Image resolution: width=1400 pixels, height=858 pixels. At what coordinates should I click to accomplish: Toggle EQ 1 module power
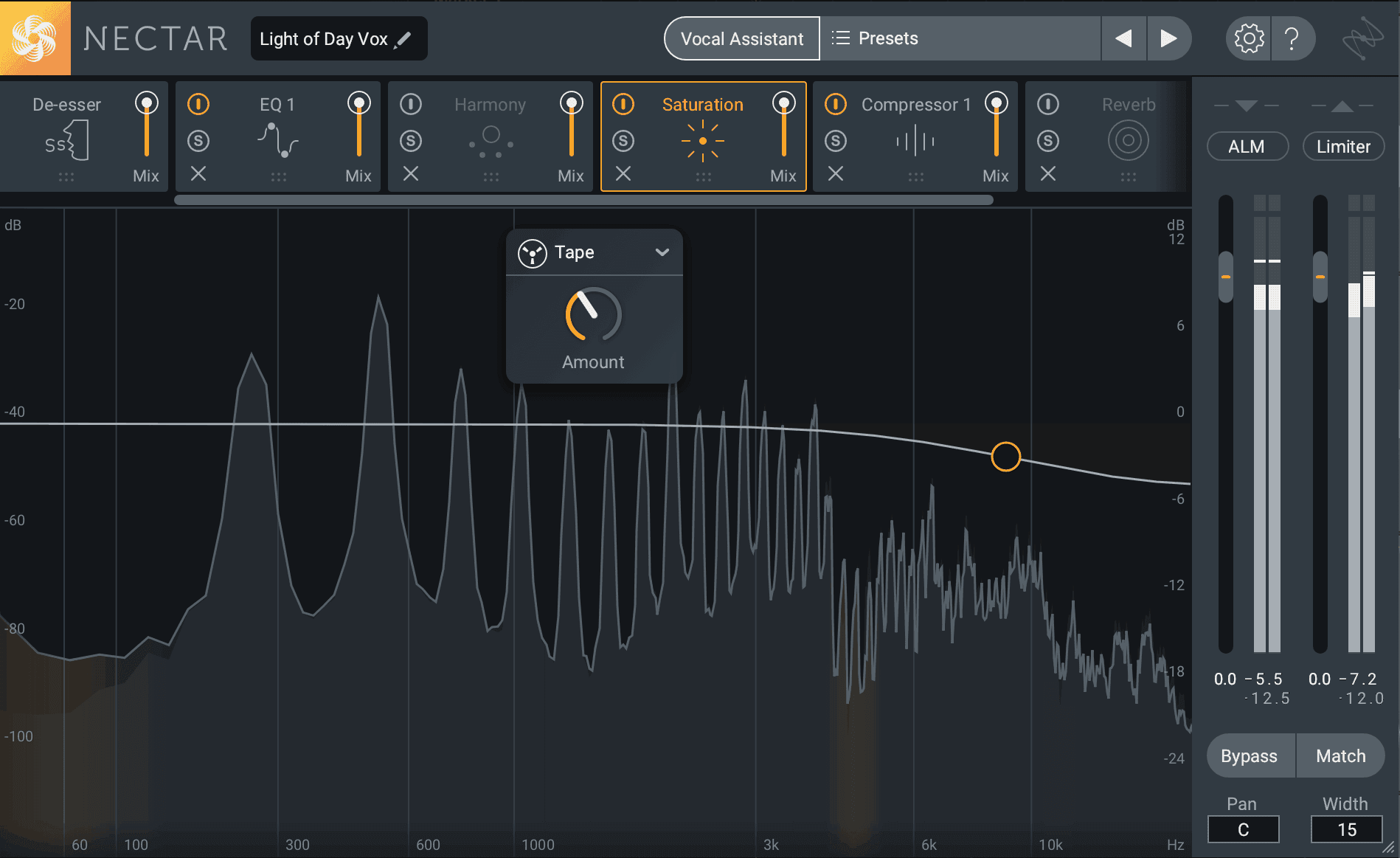[x=198, y=104]
